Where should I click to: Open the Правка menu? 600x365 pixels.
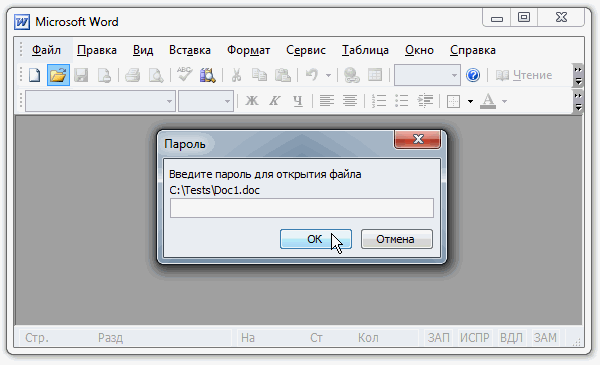coord(97,50)
